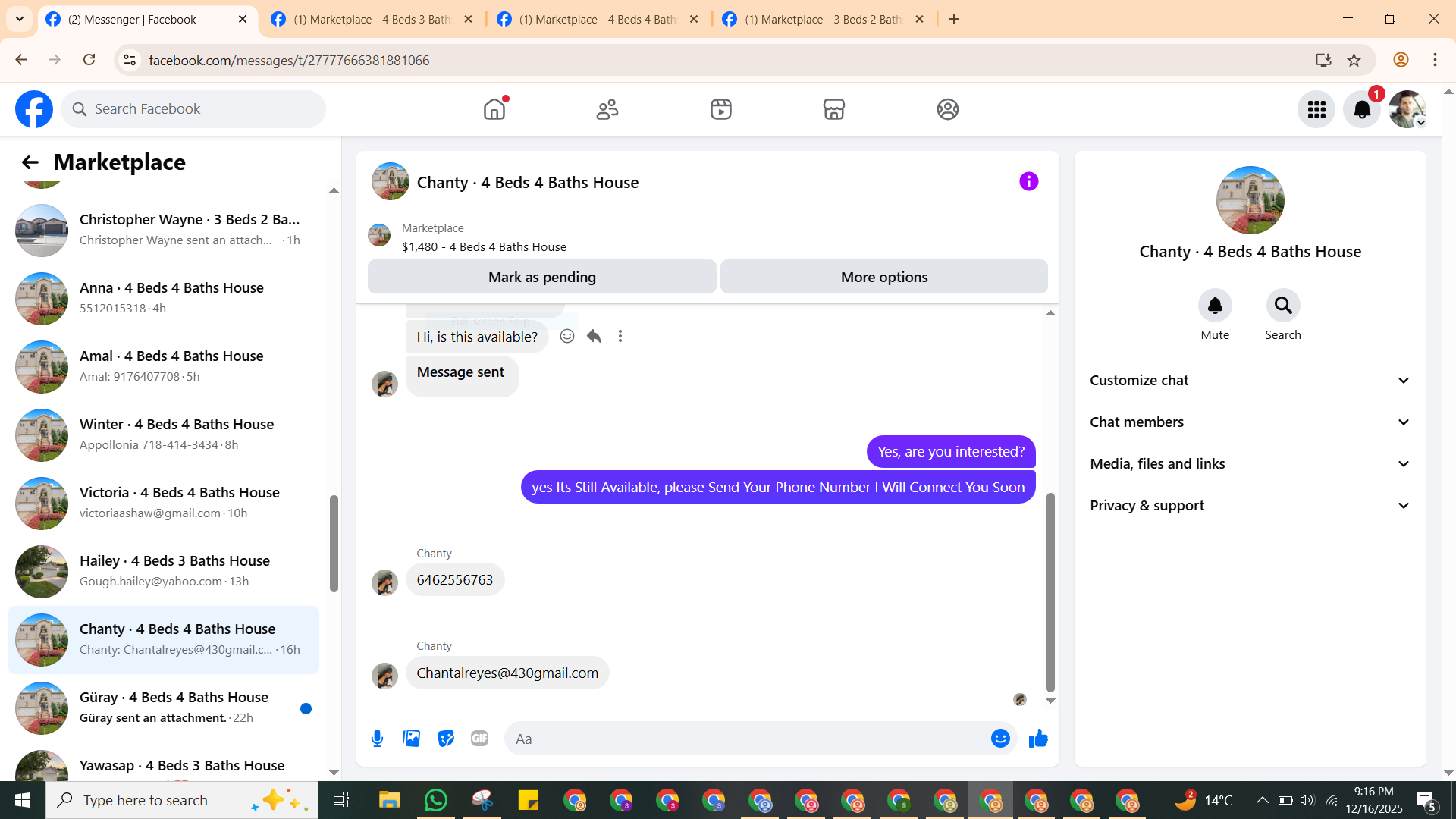Image resolution: width=1456 pixels, height=819 pixels.
Task: Reply to 'Hi, is this available?' message
Action: click(594, 336)
